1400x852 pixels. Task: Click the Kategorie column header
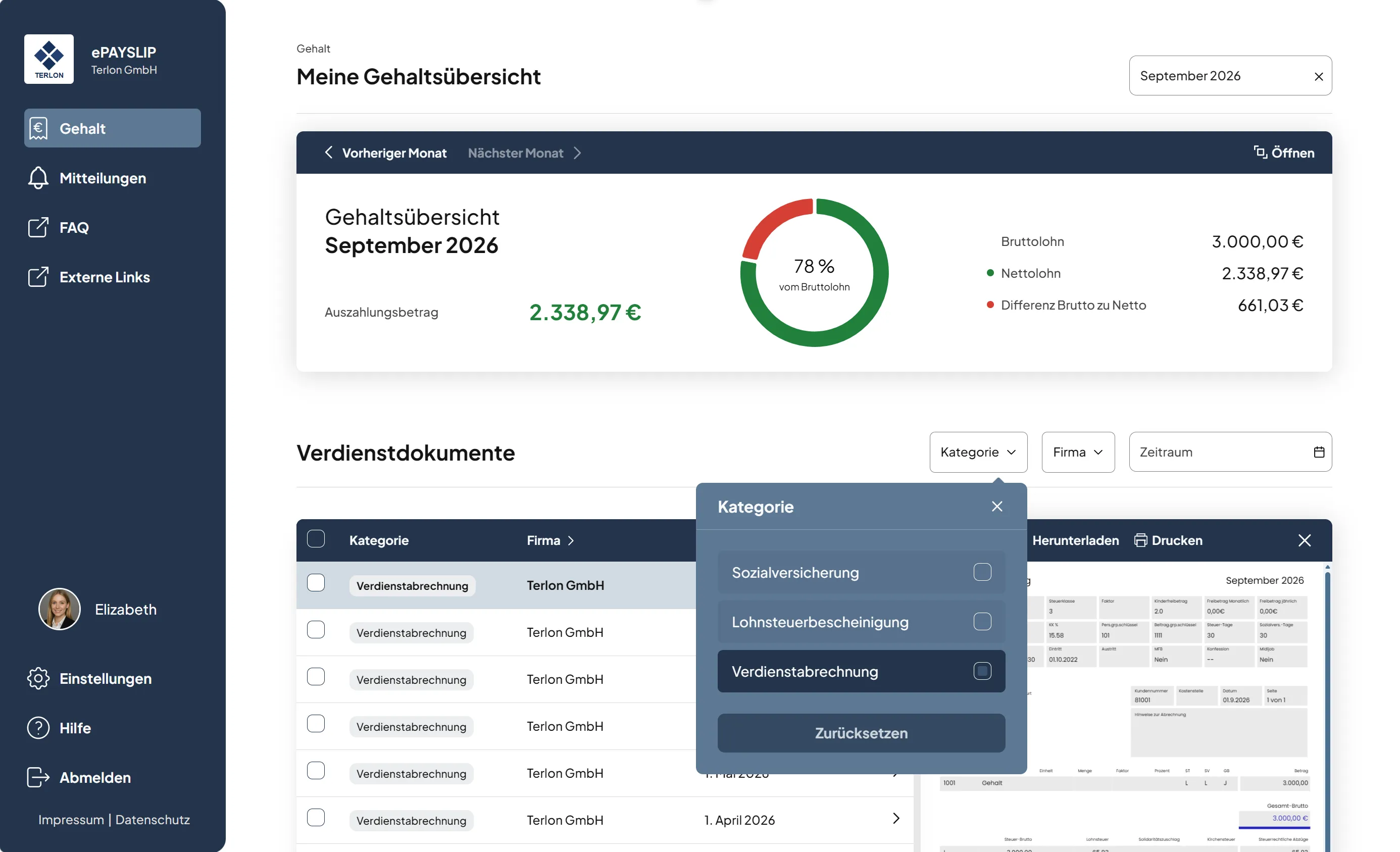[379, 541]
